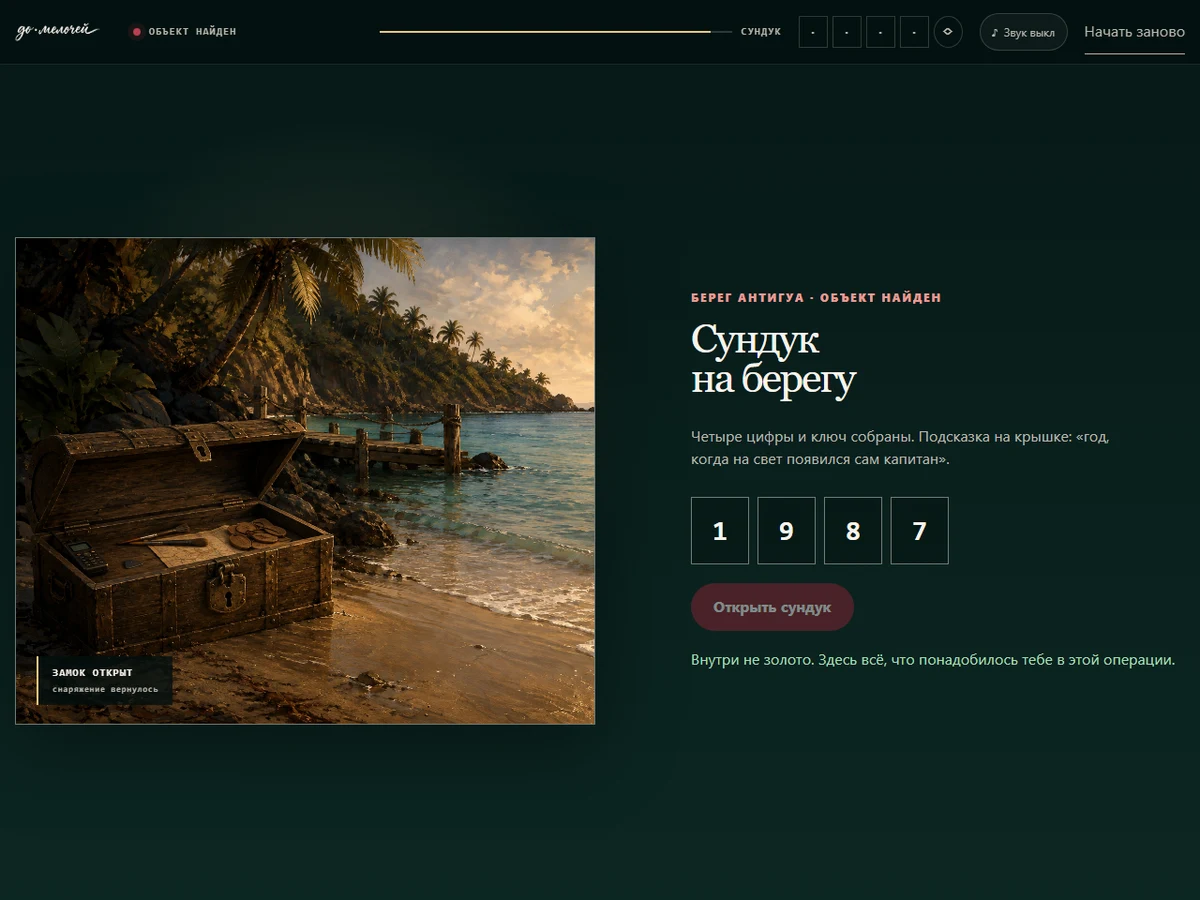Click the «Берег Антигуа · объект найден» overline
This screenshot has height=900, width=1200.
[816, 298]
